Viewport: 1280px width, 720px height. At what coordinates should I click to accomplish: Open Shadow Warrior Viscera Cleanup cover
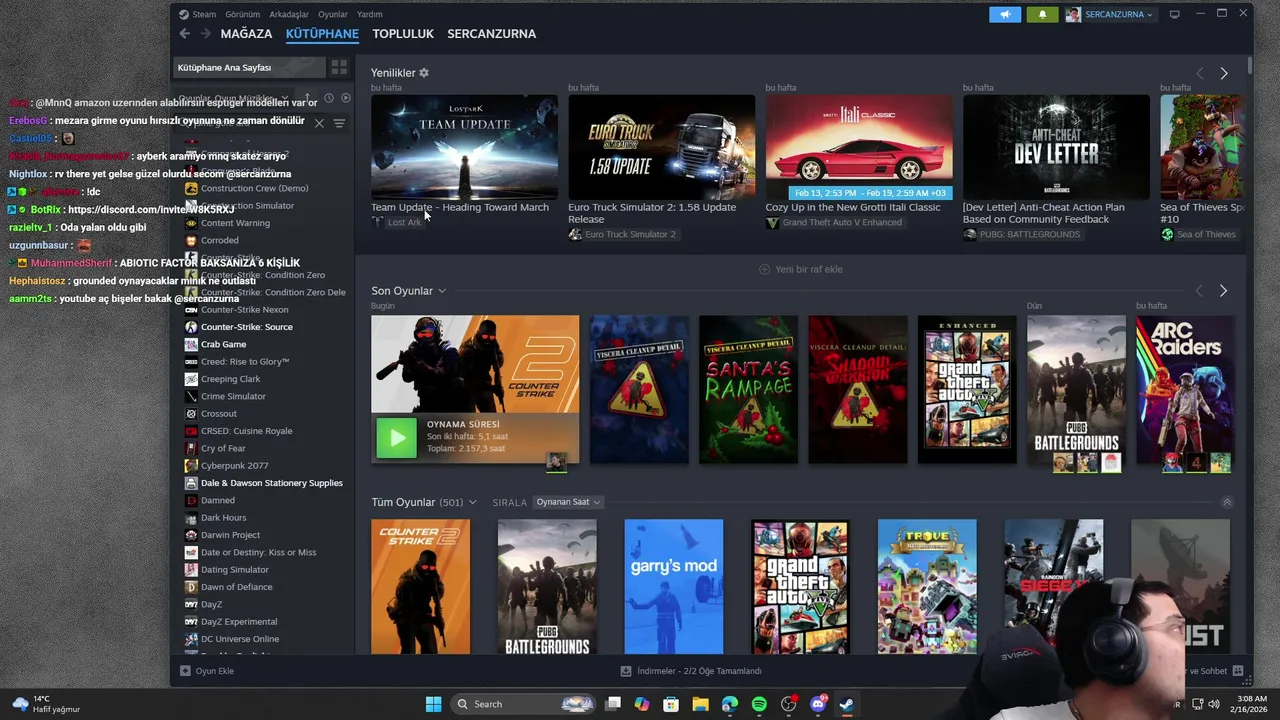(858, 390)
